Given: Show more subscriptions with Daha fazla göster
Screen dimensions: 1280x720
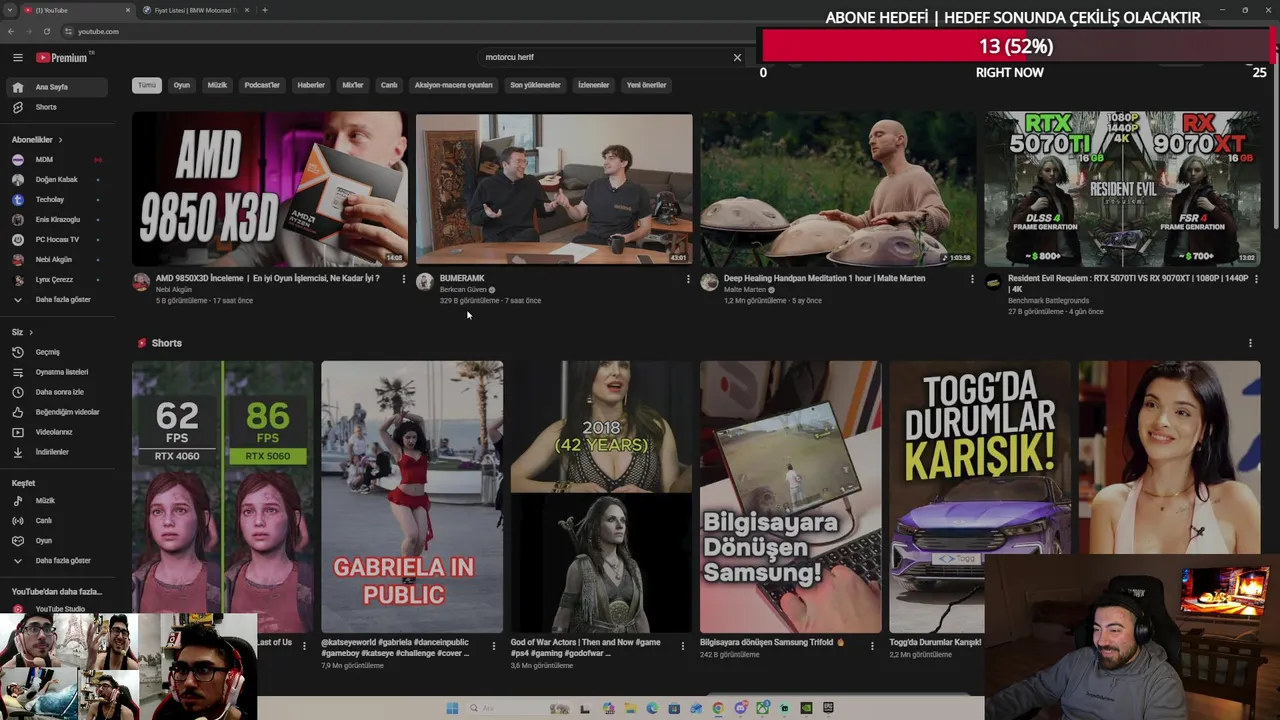Looking at the screenshot, I should tap(55, 299).
